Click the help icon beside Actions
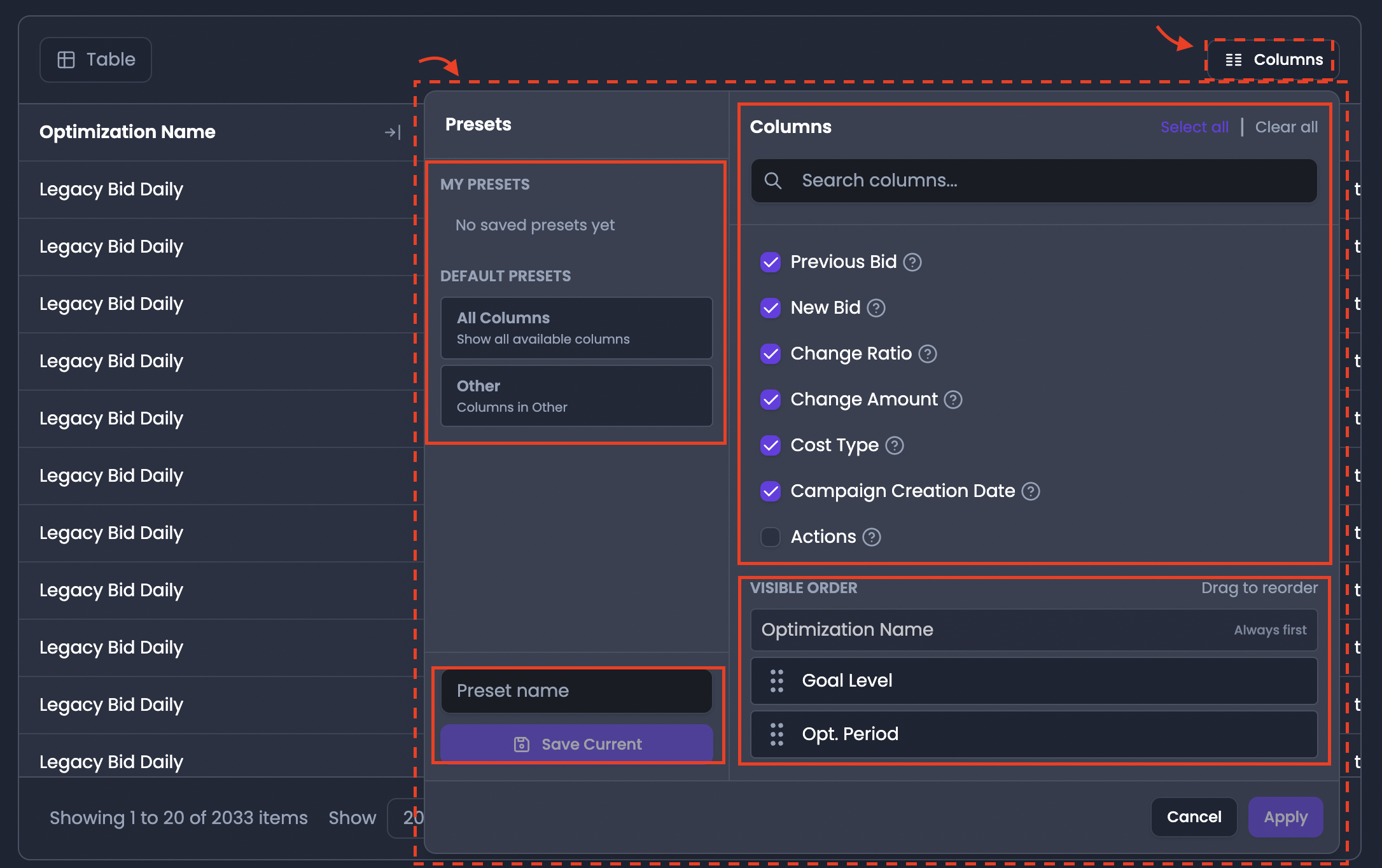The width and height of the screenshot is (1382, 868). pyautogui.click(x=872, y=537)
